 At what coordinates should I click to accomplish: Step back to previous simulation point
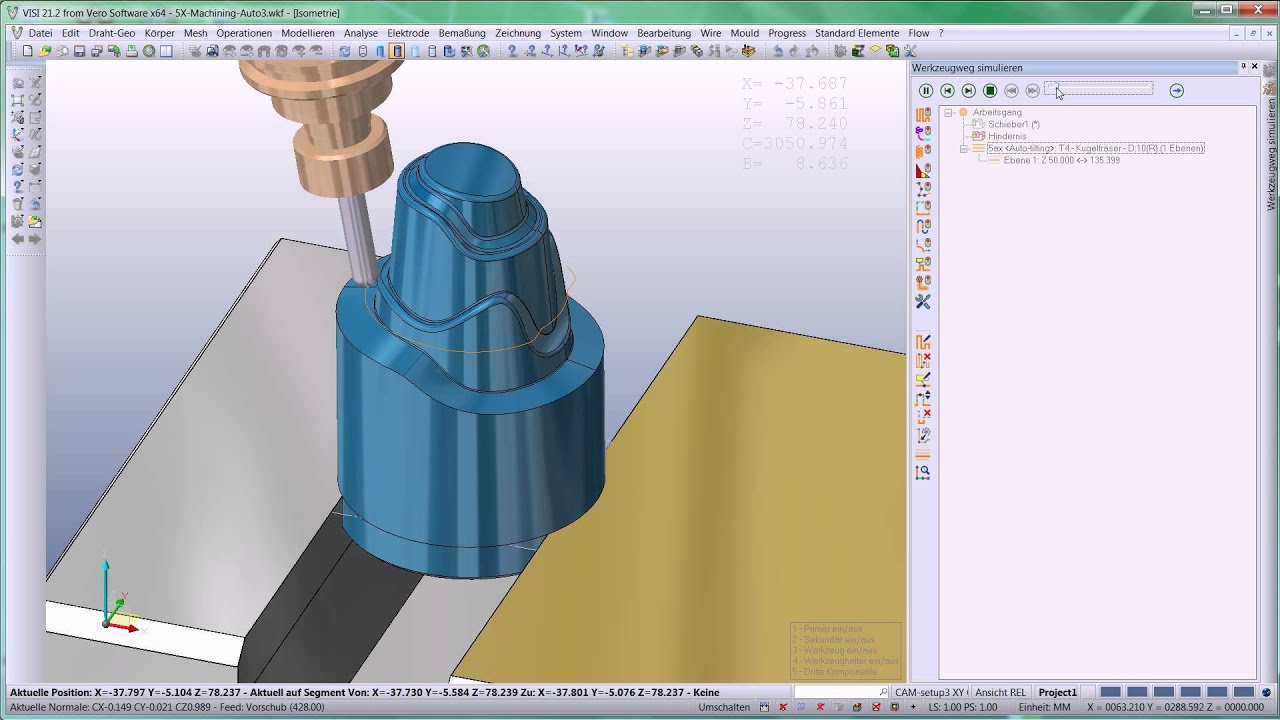[947, 91]
